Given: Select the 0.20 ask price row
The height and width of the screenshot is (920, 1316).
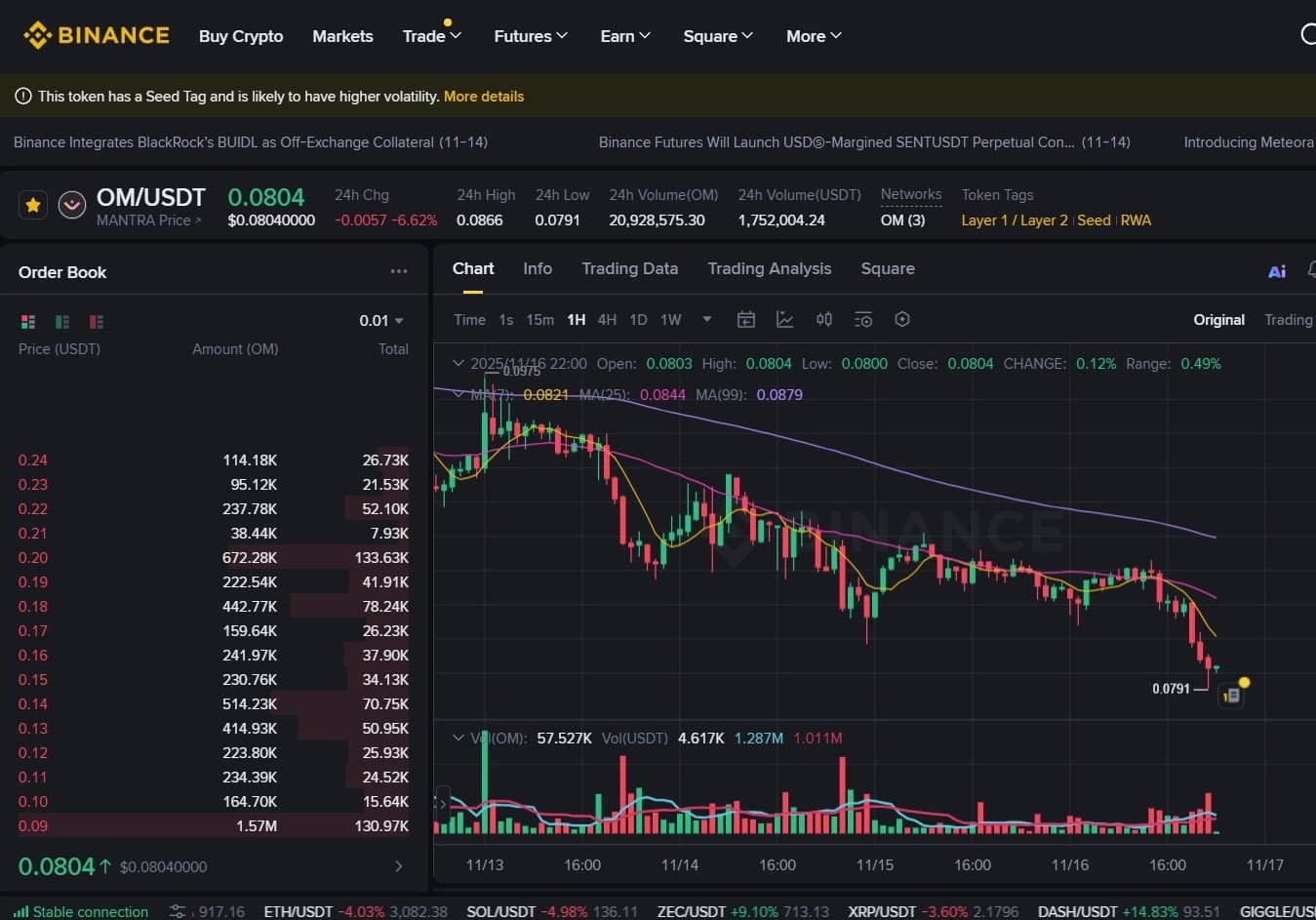Looking at the screenshot, I should 214,557.
